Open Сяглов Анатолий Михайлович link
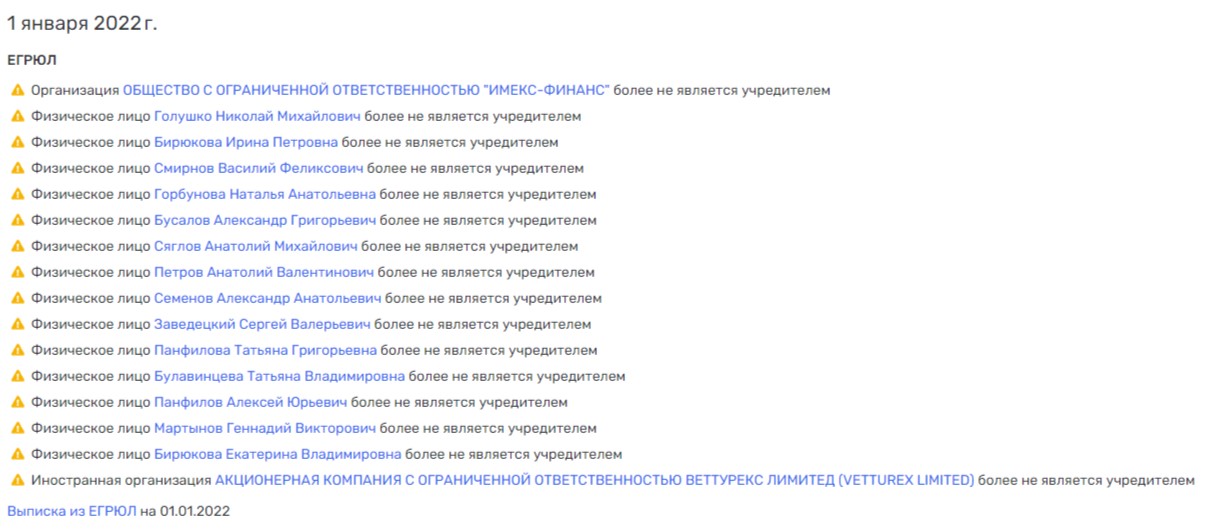1206x531 pixels. pos(256,246)
